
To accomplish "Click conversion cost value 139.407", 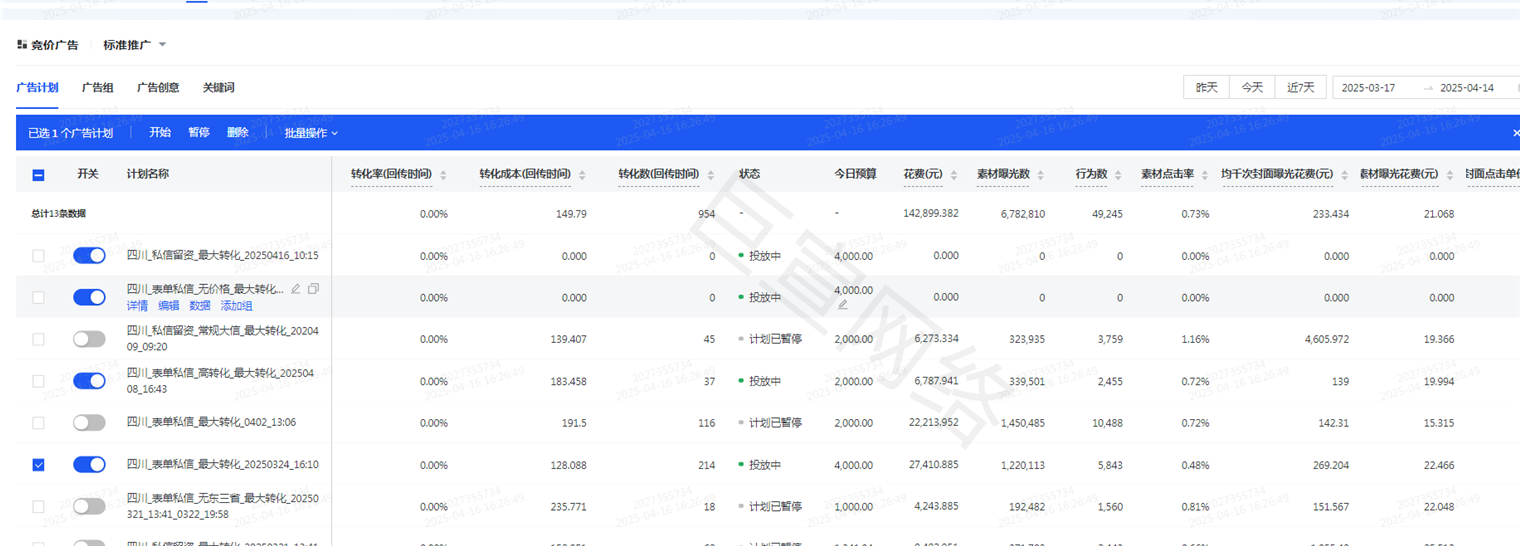I will coord(568,339).
